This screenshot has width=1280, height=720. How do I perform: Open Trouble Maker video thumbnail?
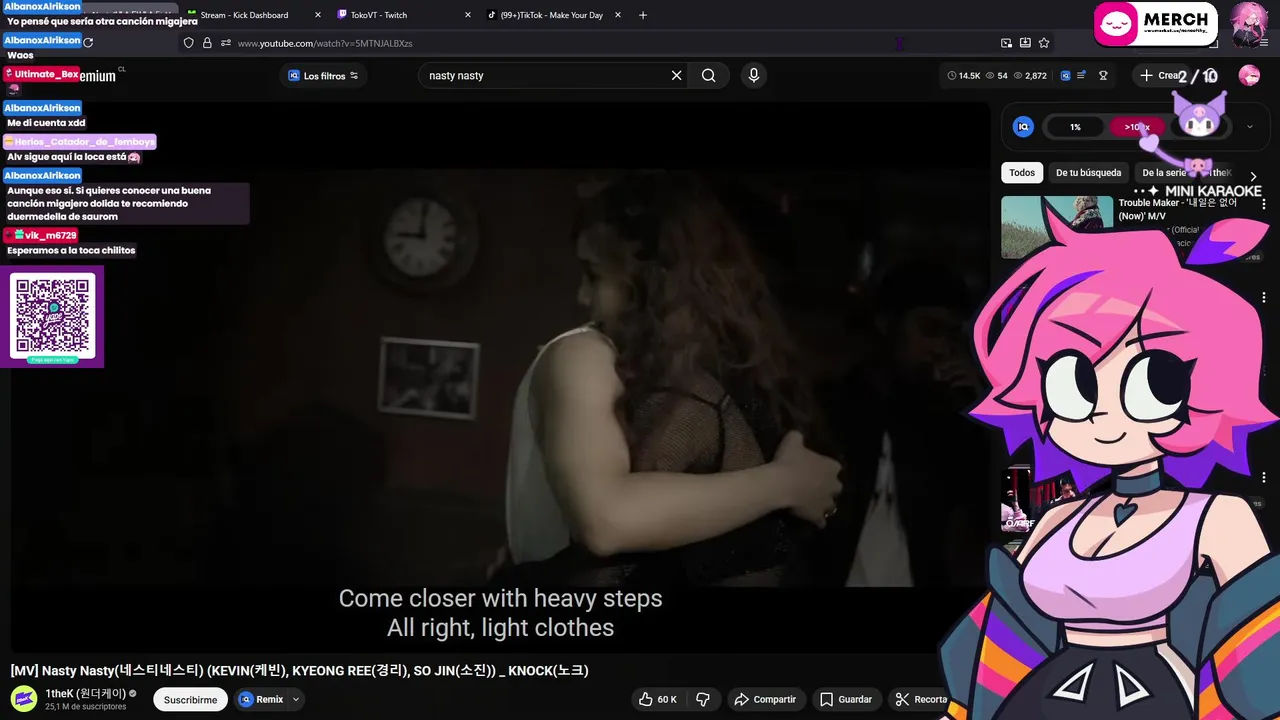(x=1056, y=226)
